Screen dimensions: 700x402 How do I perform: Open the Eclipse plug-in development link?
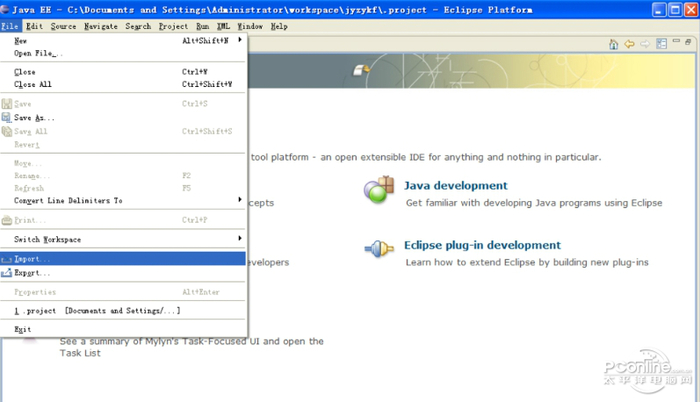tap(482, 245)
